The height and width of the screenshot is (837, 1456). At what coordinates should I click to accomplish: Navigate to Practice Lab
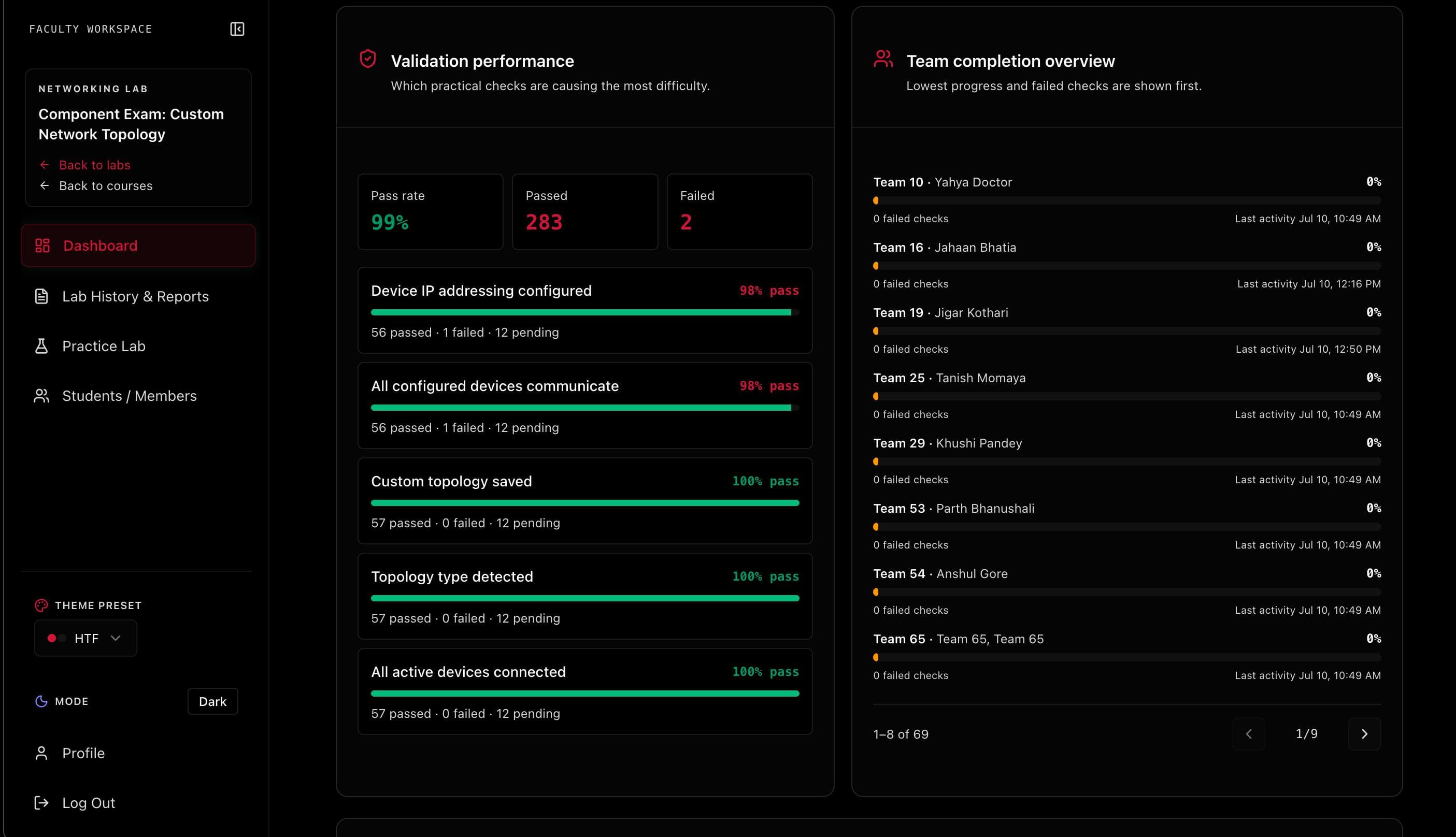click(138, 346)
